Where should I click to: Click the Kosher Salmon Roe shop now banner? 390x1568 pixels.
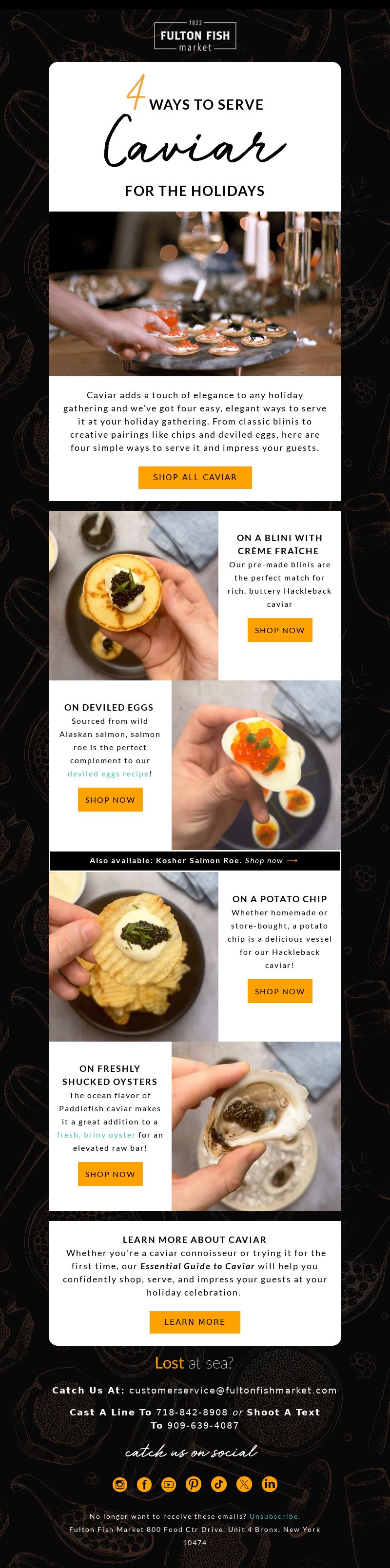tap(195, 861)
